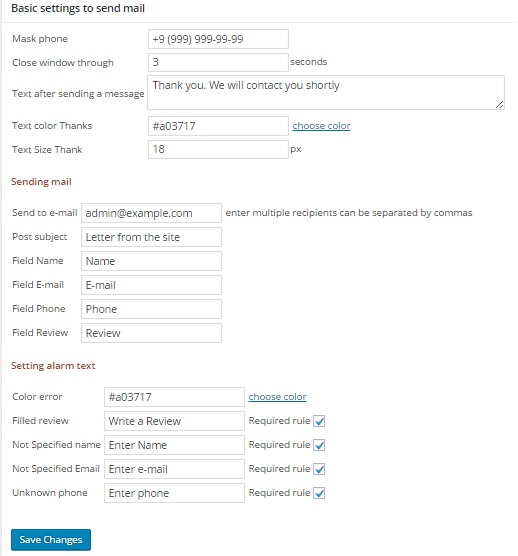Viewport: 518px width, 556px height.
Task: Grab the textarea resize handle corner
Action: (x=500, y=105)
